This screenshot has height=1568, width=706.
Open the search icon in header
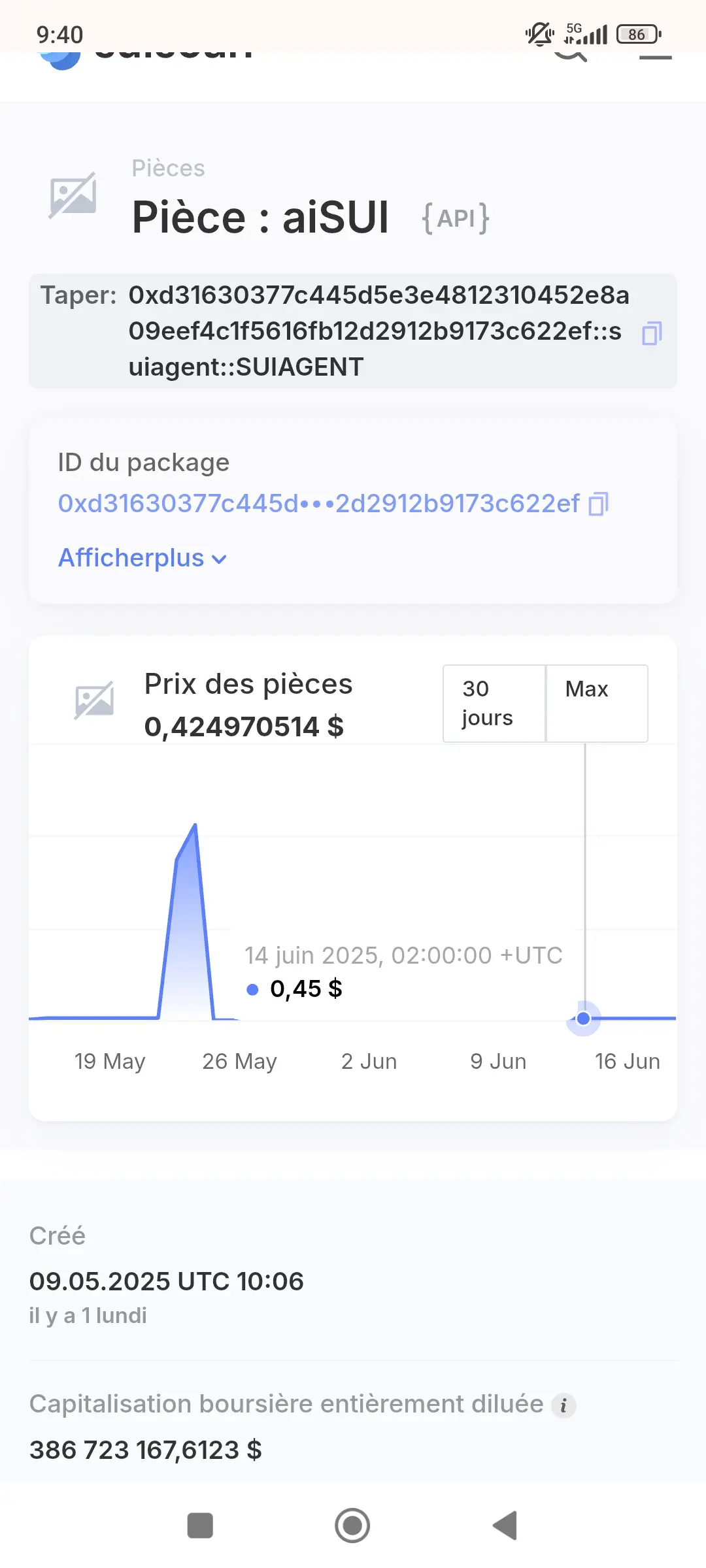pos(570,54)
